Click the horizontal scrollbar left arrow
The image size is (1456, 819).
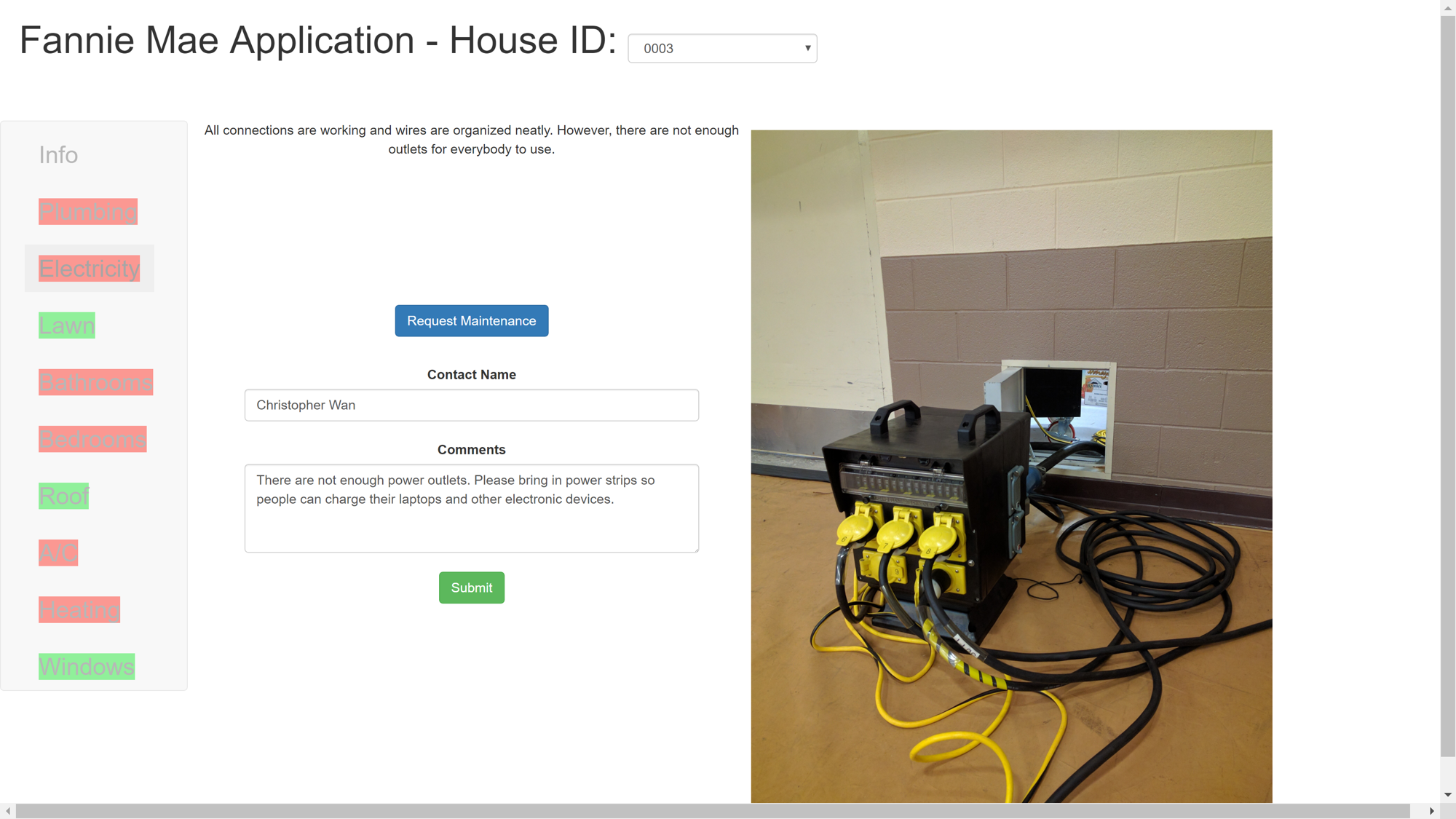[x=8, y=811]
